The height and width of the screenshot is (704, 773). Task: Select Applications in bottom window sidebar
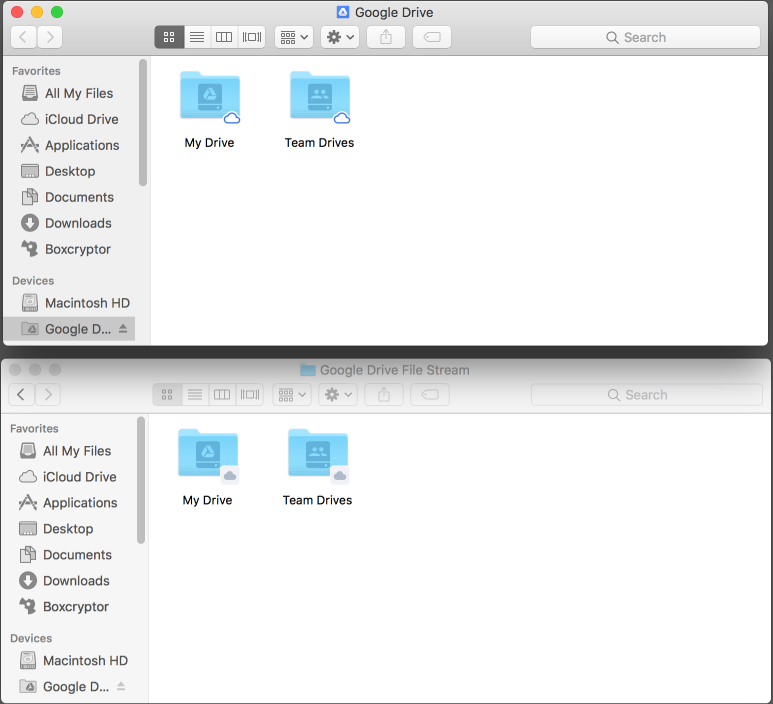coord(68,503)
